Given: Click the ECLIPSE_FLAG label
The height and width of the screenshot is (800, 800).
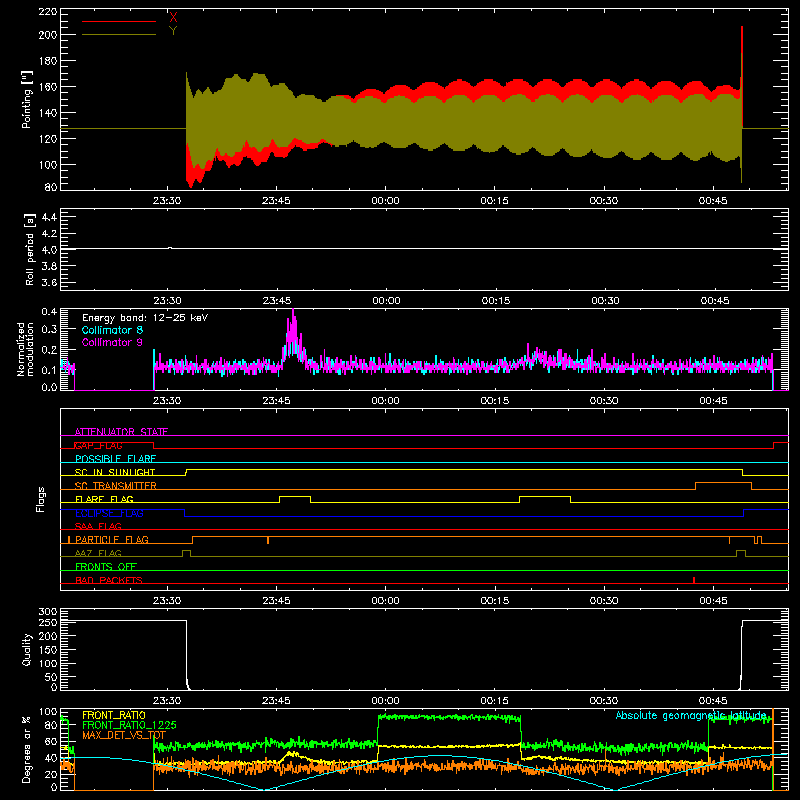Looking at the screenshot, I should (109, 513).
